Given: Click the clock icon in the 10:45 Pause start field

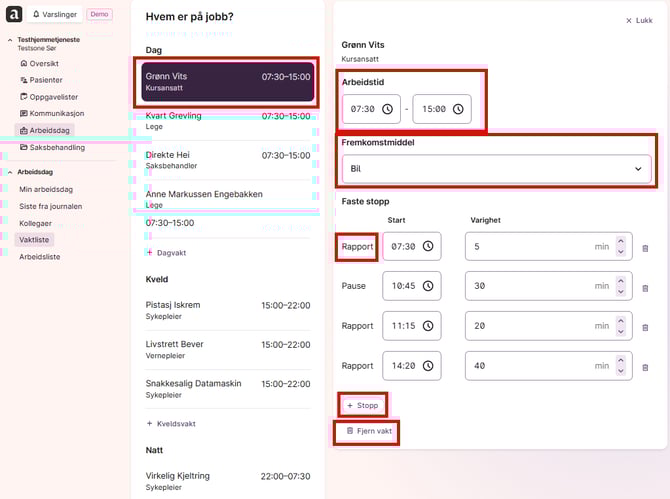Looking at the screenshot, I should (x=428, y=286).
